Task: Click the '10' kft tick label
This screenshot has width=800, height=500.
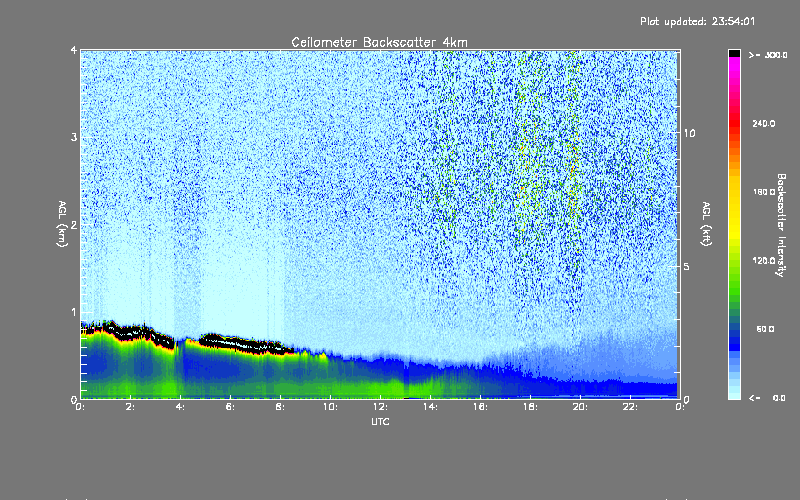Action: (689, 133)
